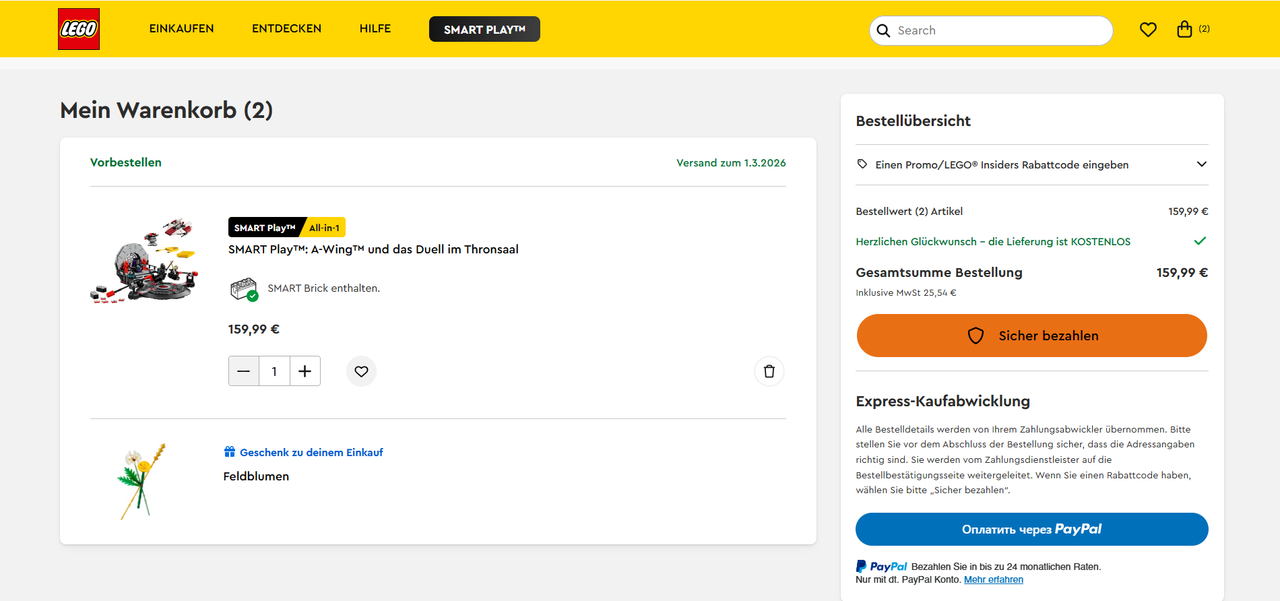Focus the Search input field
The height and width of the screenshot is (601, 1280).
(1000, 31)
